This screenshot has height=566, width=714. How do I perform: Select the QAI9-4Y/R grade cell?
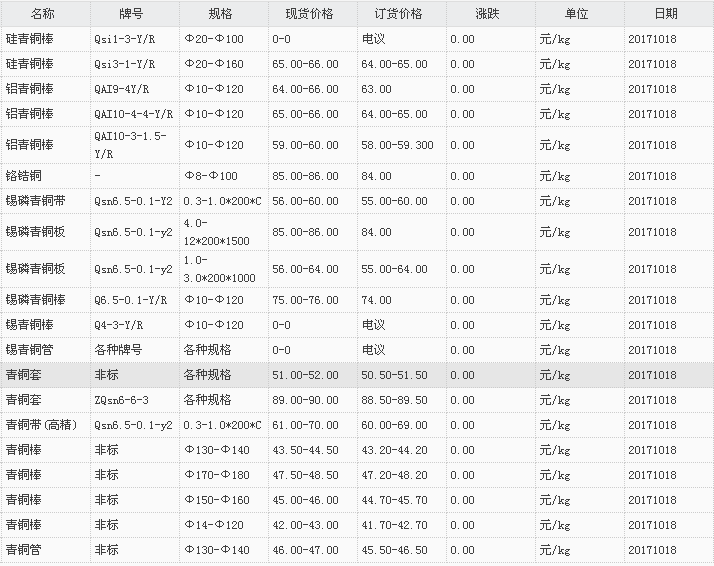click(x=121, y=89)
